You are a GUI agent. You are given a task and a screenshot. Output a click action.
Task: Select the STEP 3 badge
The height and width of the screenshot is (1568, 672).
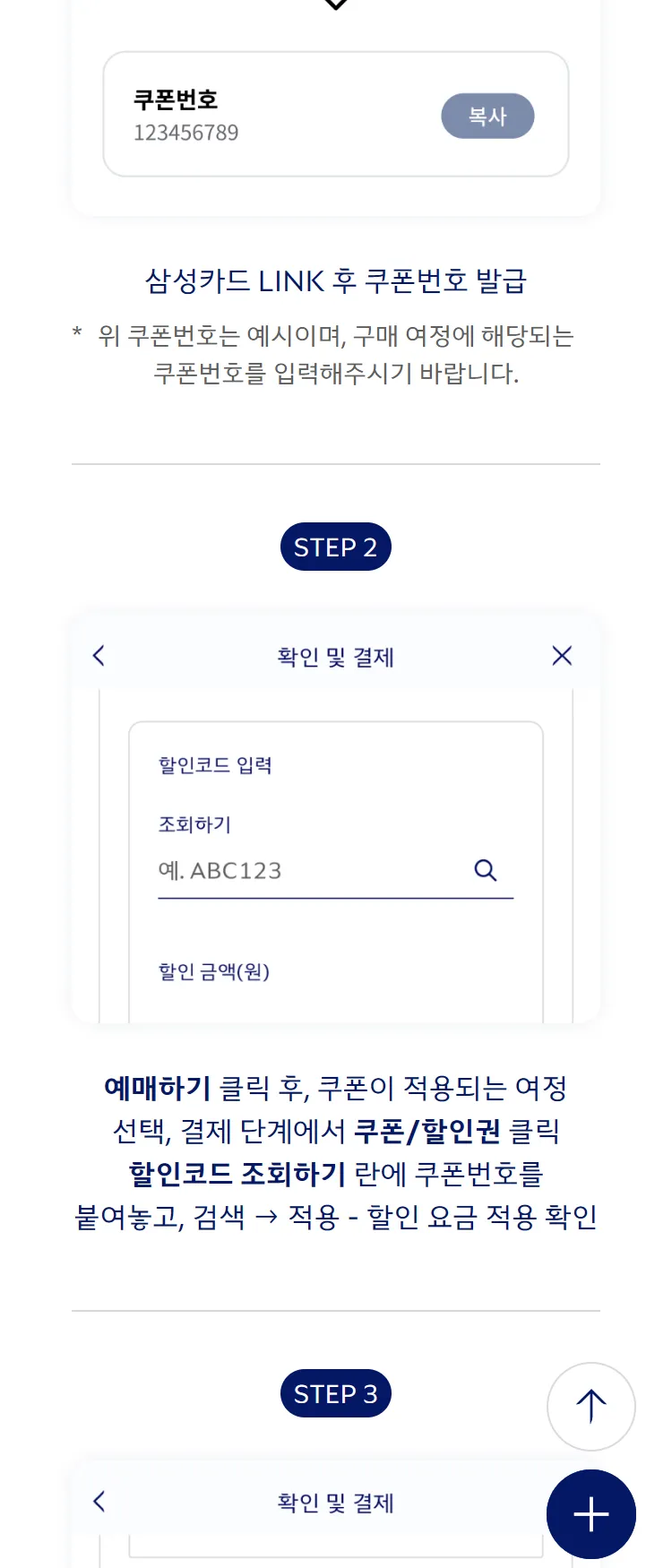tap(335, 1394)
